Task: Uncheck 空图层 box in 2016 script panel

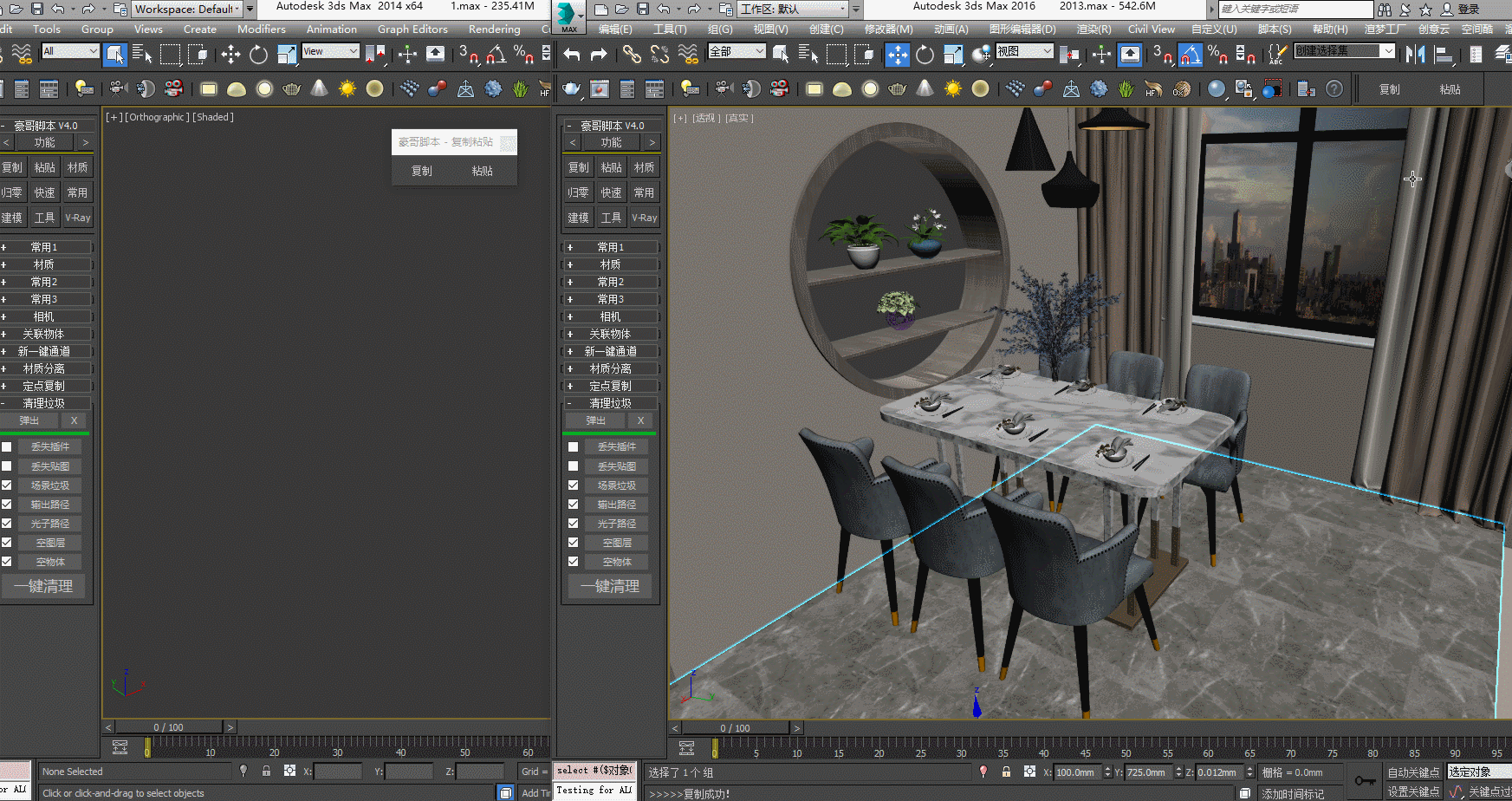Action: (x=573, y=543)
